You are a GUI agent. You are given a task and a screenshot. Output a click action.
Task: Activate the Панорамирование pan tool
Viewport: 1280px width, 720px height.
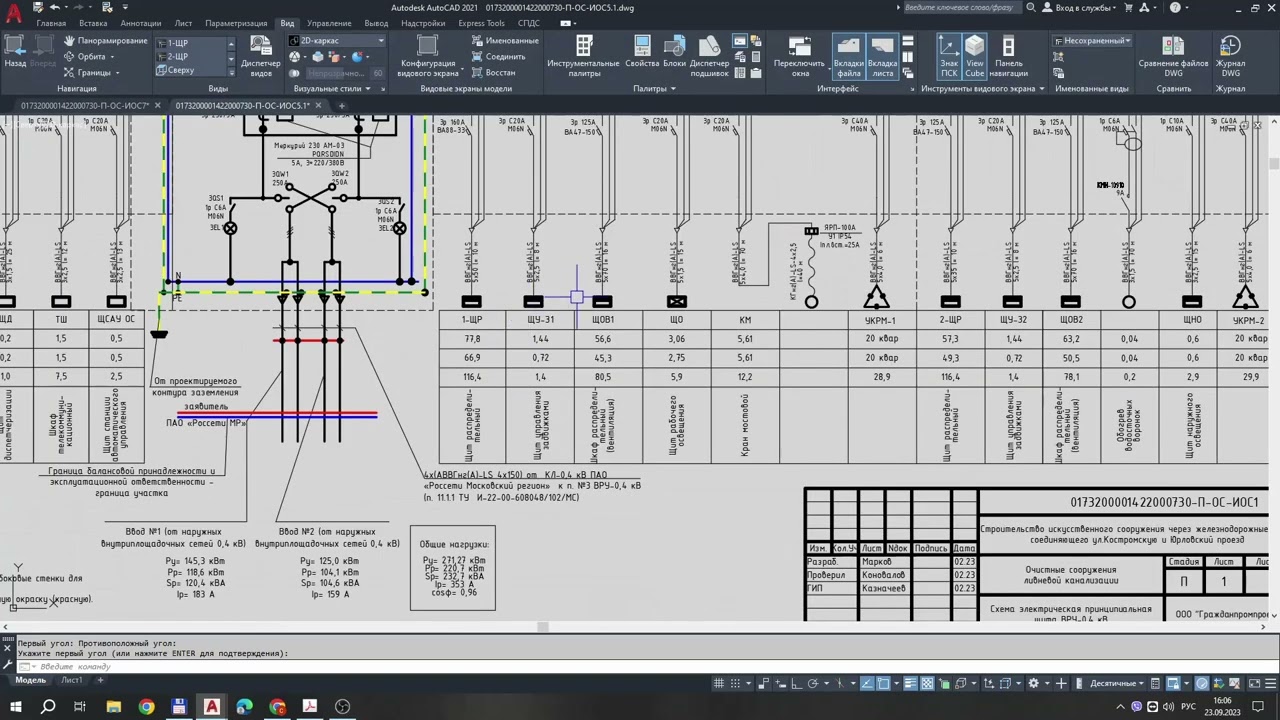105,41
